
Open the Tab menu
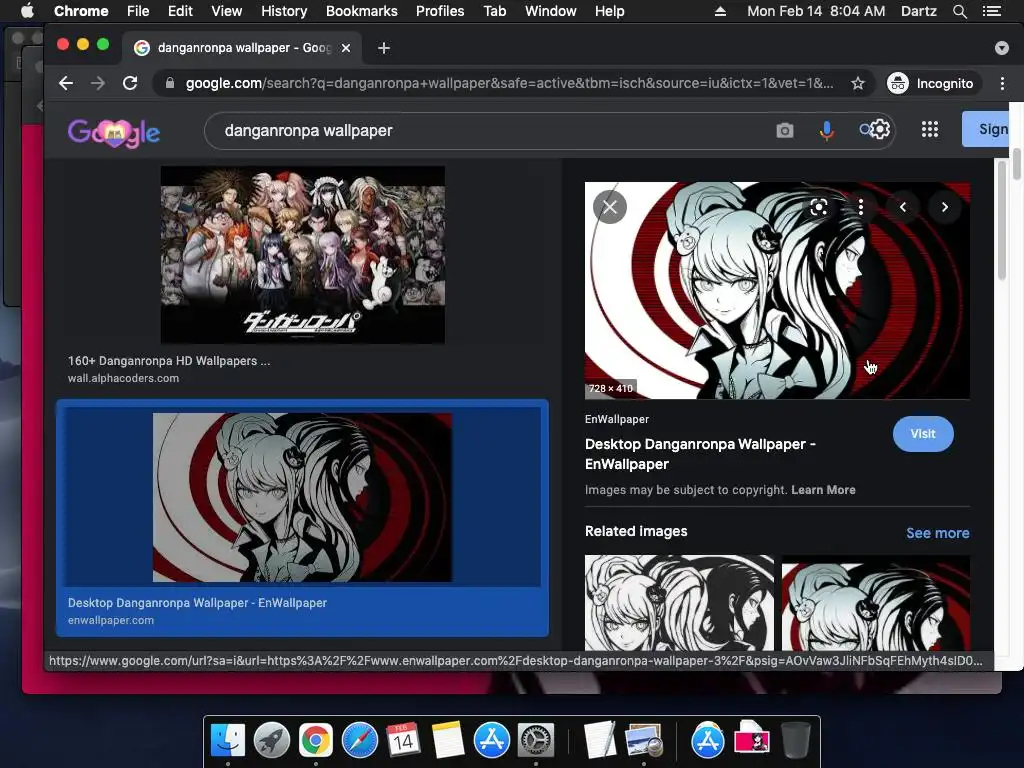click(x=495, y=11)
